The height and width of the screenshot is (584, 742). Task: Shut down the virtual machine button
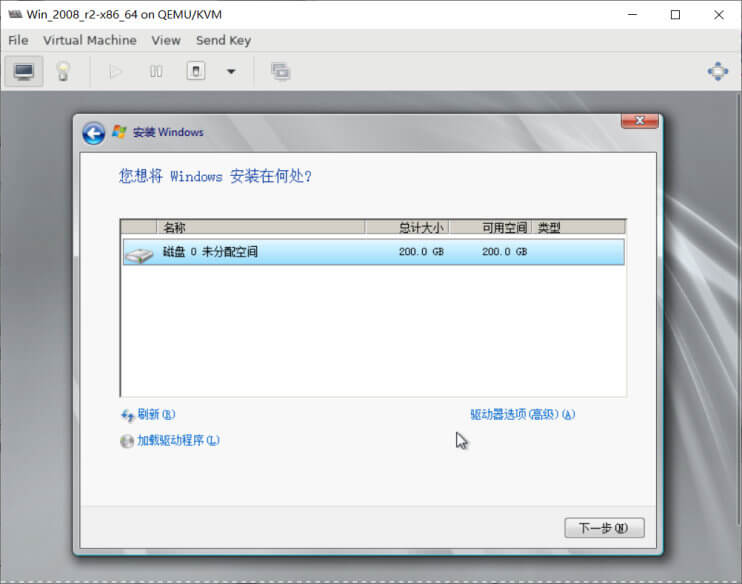point(196,71)
